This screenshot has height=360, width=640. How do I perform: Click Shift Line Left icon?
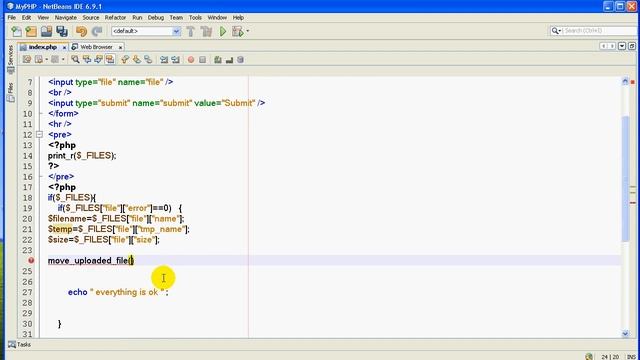pyautogui.click(x=164, y=60)
